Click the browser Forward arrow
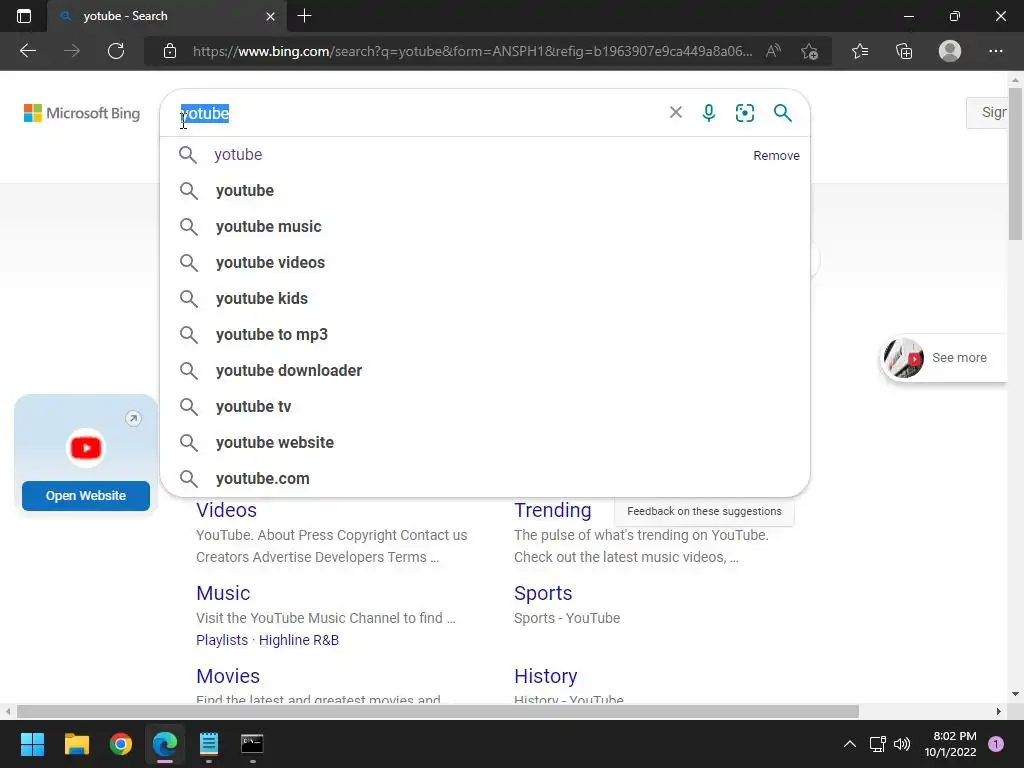 click(72, 51)
